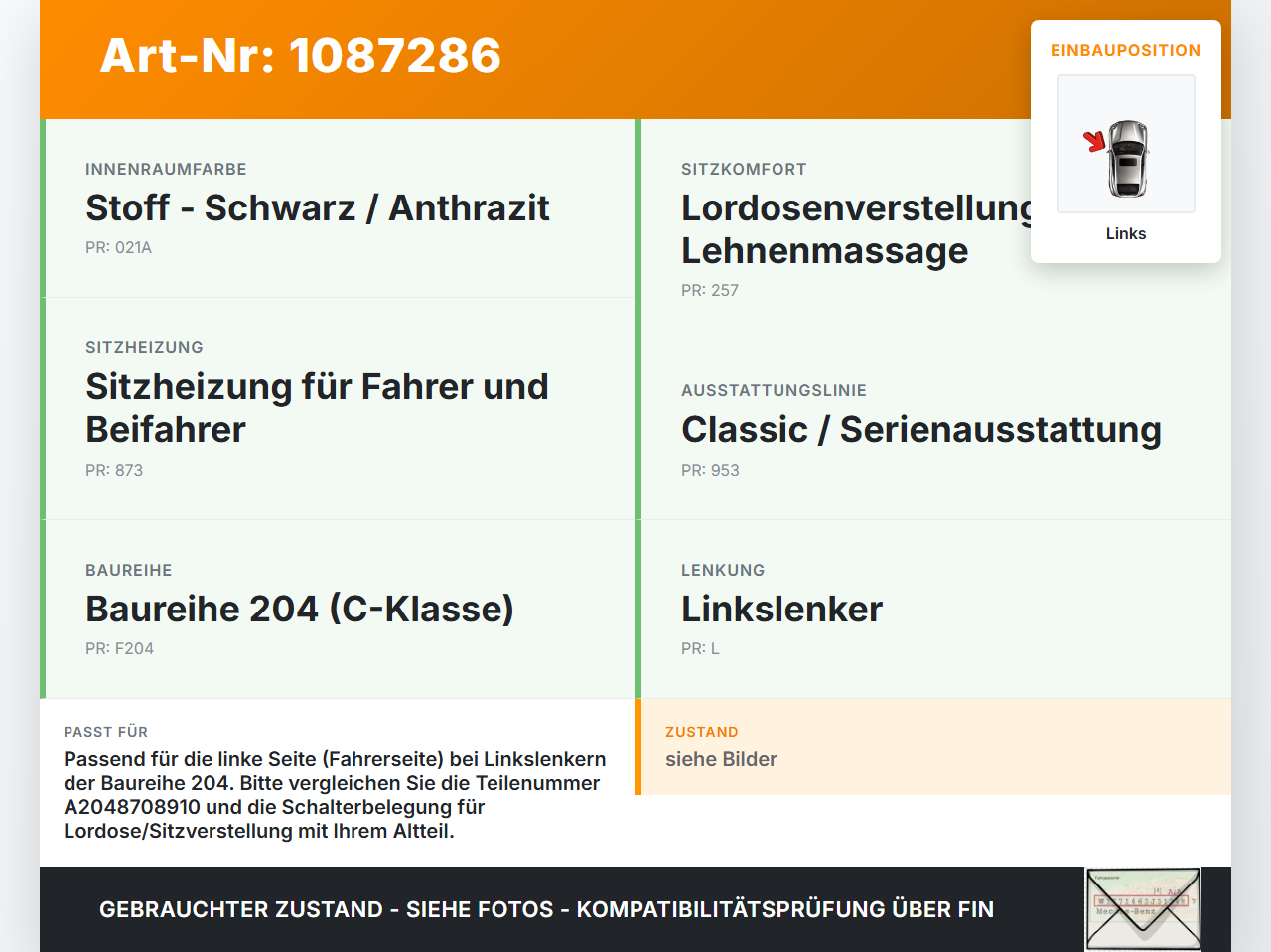
Task: Click the ZUSTAND label
Action: coord(702,732)
